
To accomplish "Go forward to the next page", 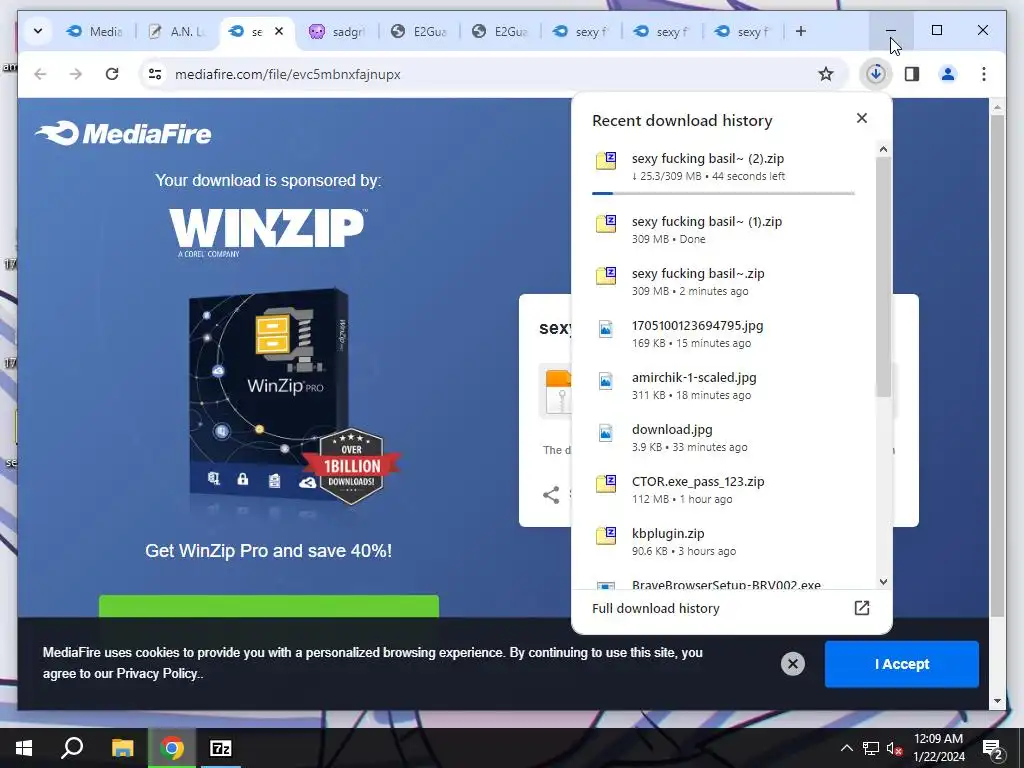I will [x=76, y=74].
